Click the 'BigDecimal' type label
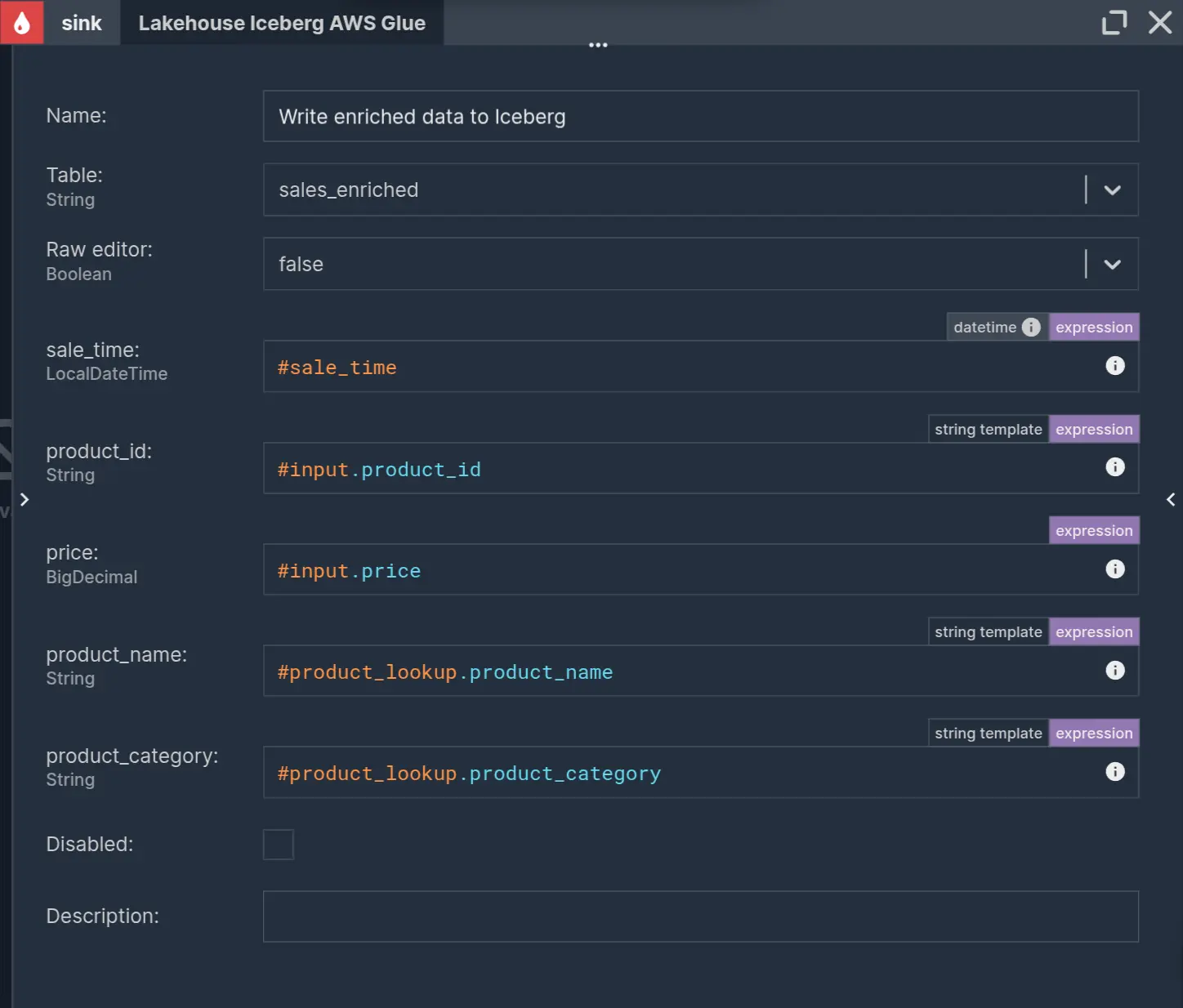 92,578
